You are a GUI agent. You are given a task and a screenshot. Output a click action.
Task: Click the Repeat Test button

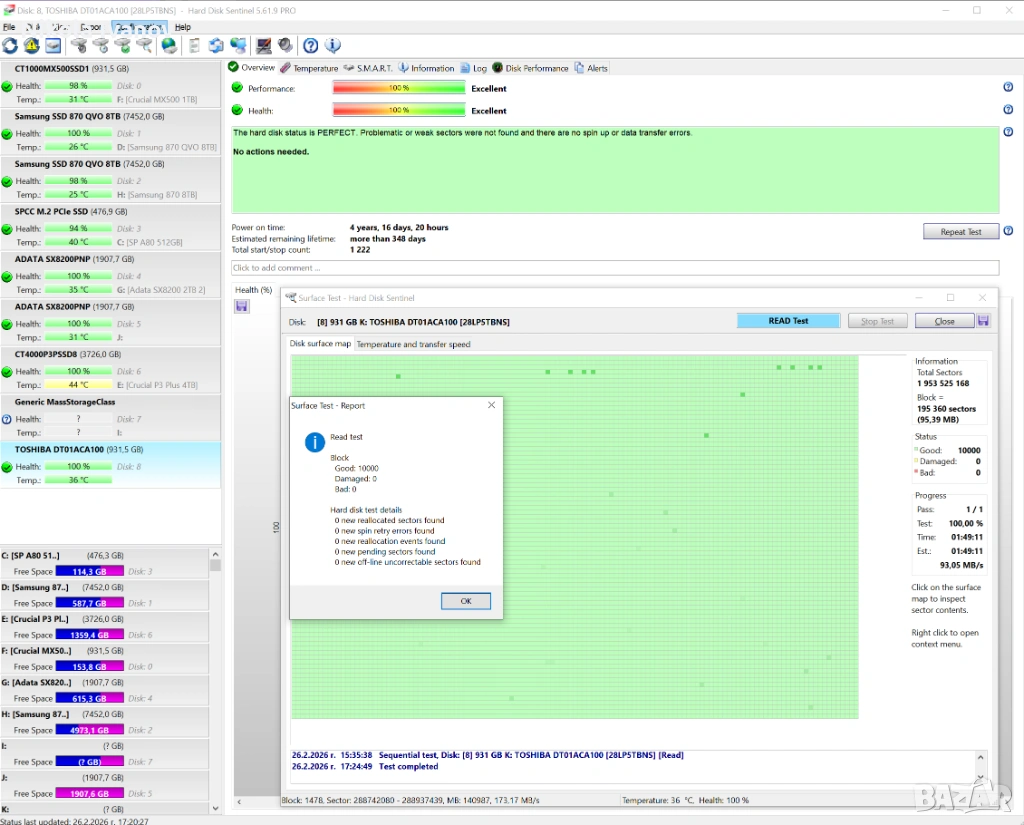point(960,232)
